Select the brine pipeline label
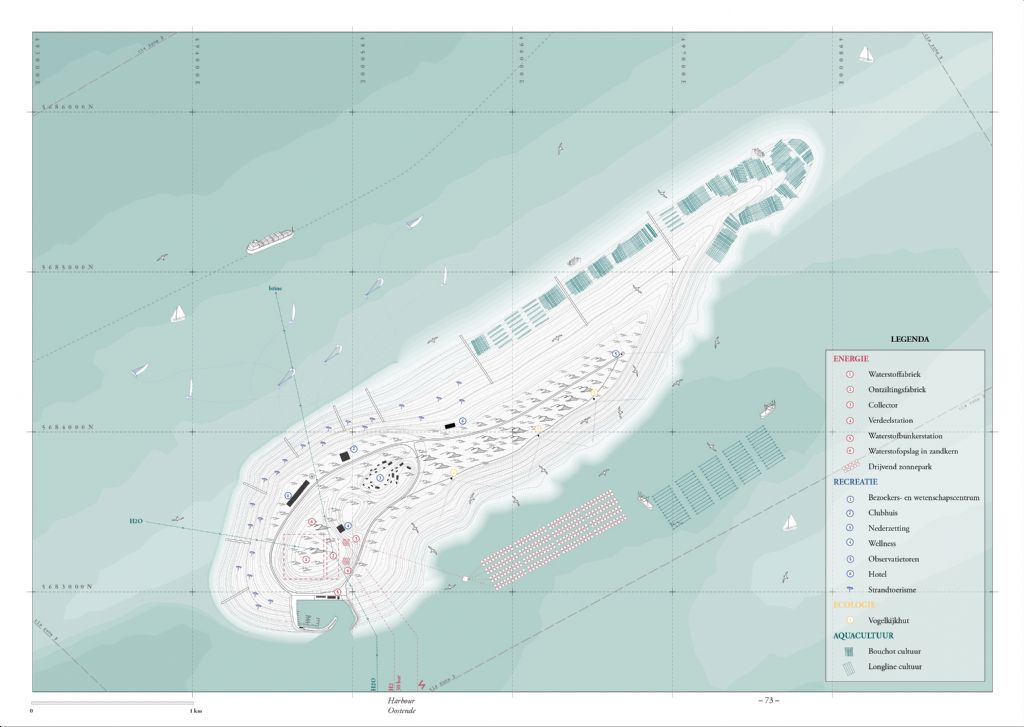 point(275,288)
